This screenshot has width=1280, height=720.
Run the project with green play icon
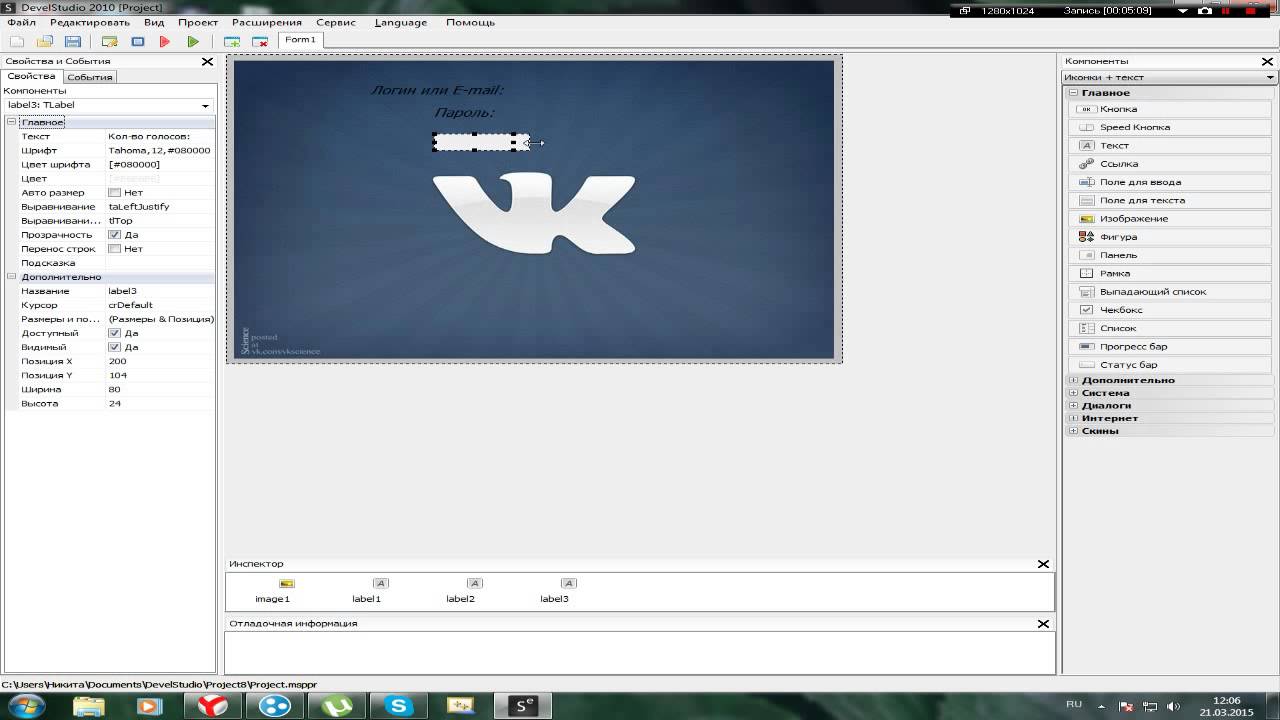click(x=193, y=41)
